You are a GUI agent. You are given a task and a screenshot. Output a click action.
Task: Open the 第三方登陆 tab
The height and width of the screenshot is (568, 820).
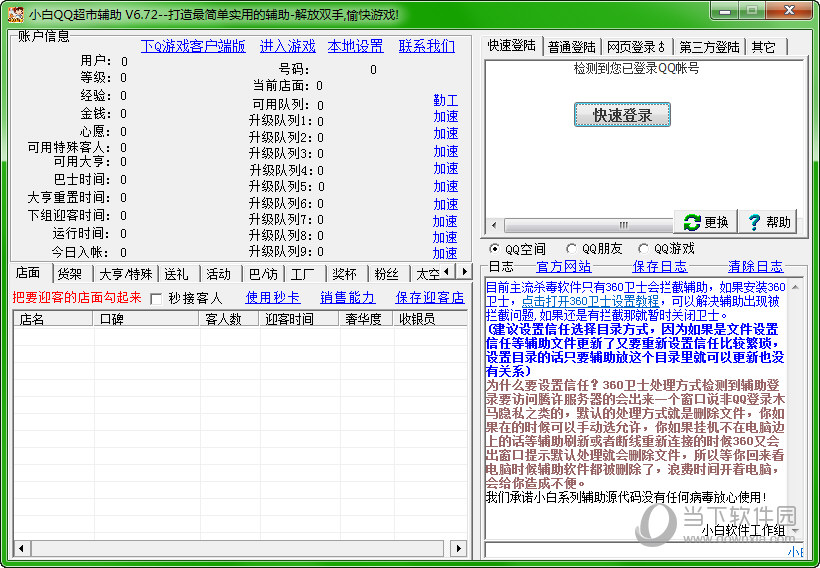pos(709,47)
